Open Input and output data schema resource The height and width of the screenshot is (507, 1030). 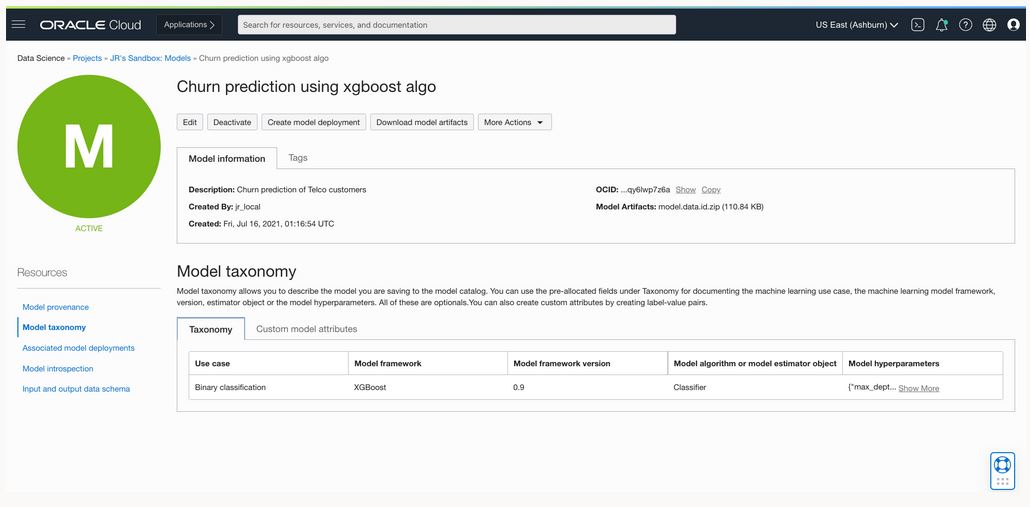point(76,389)
